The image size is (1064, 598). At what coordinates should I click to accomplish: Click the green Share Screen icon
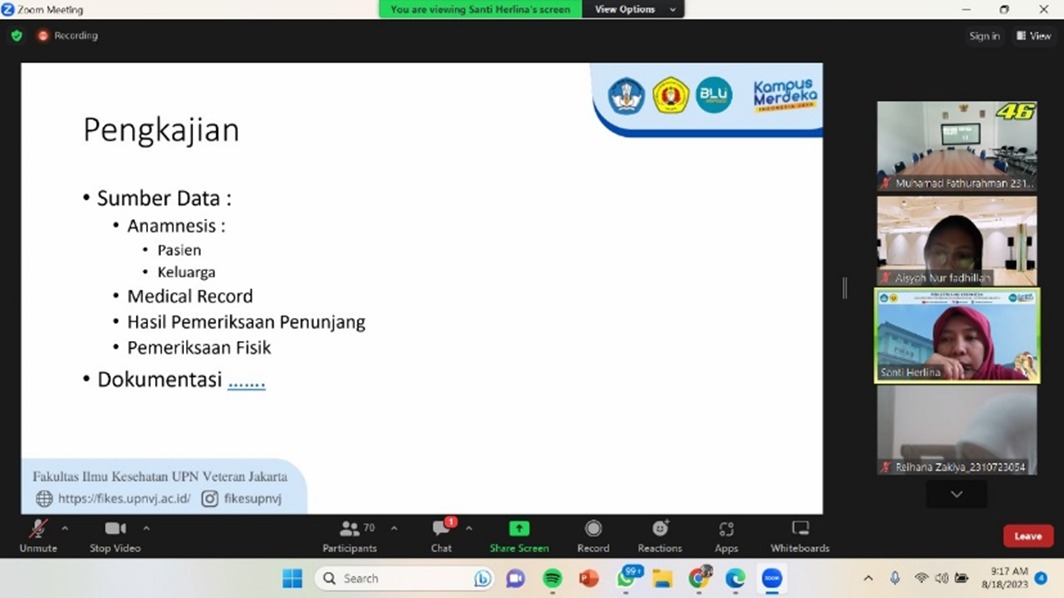click(x=519, y=529)
